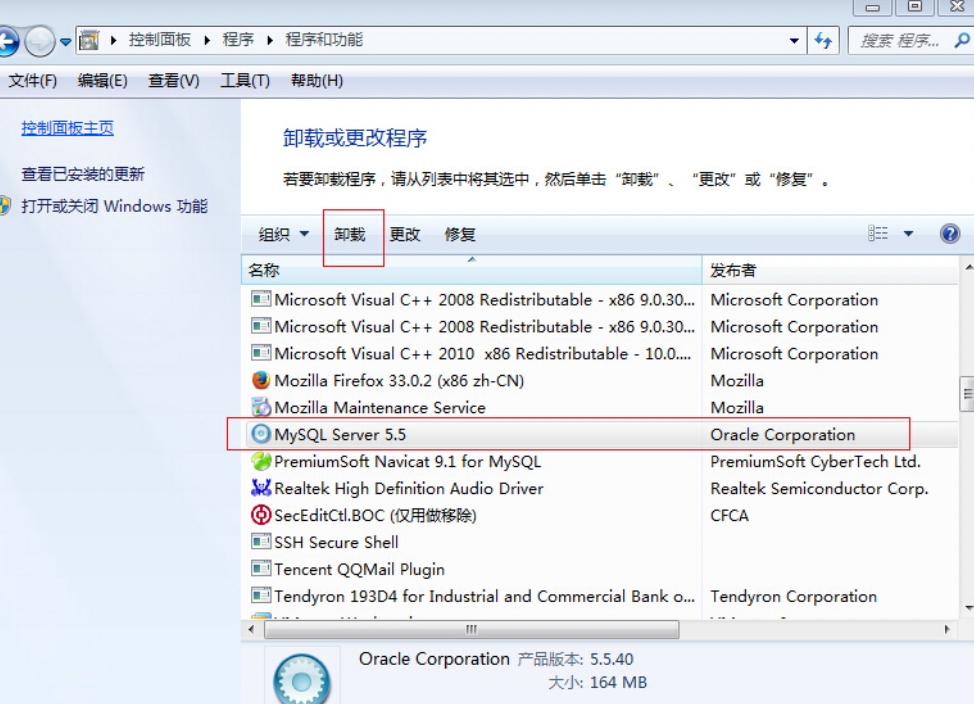Click the Back navigation arrow button
Screen dimensions: 974x704
click(x=7, y=41)
